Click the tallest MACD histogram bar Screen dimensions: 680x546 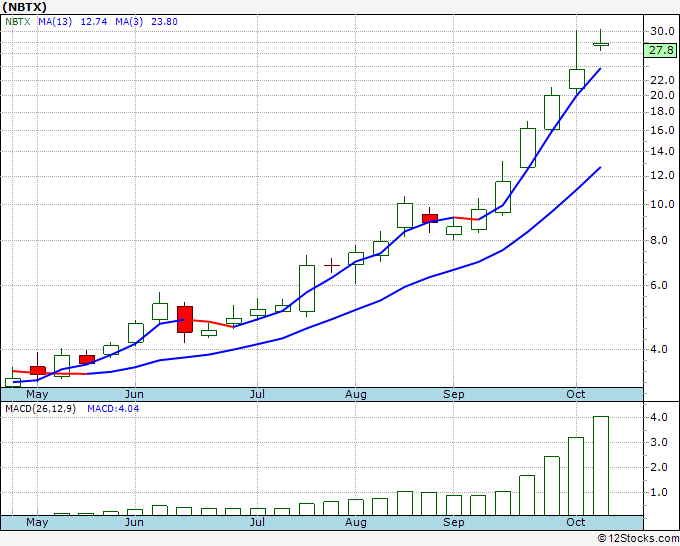click(601, 465)
